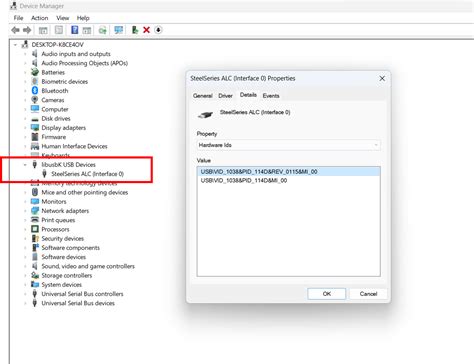Select System devices tree item

click(62, 285)
